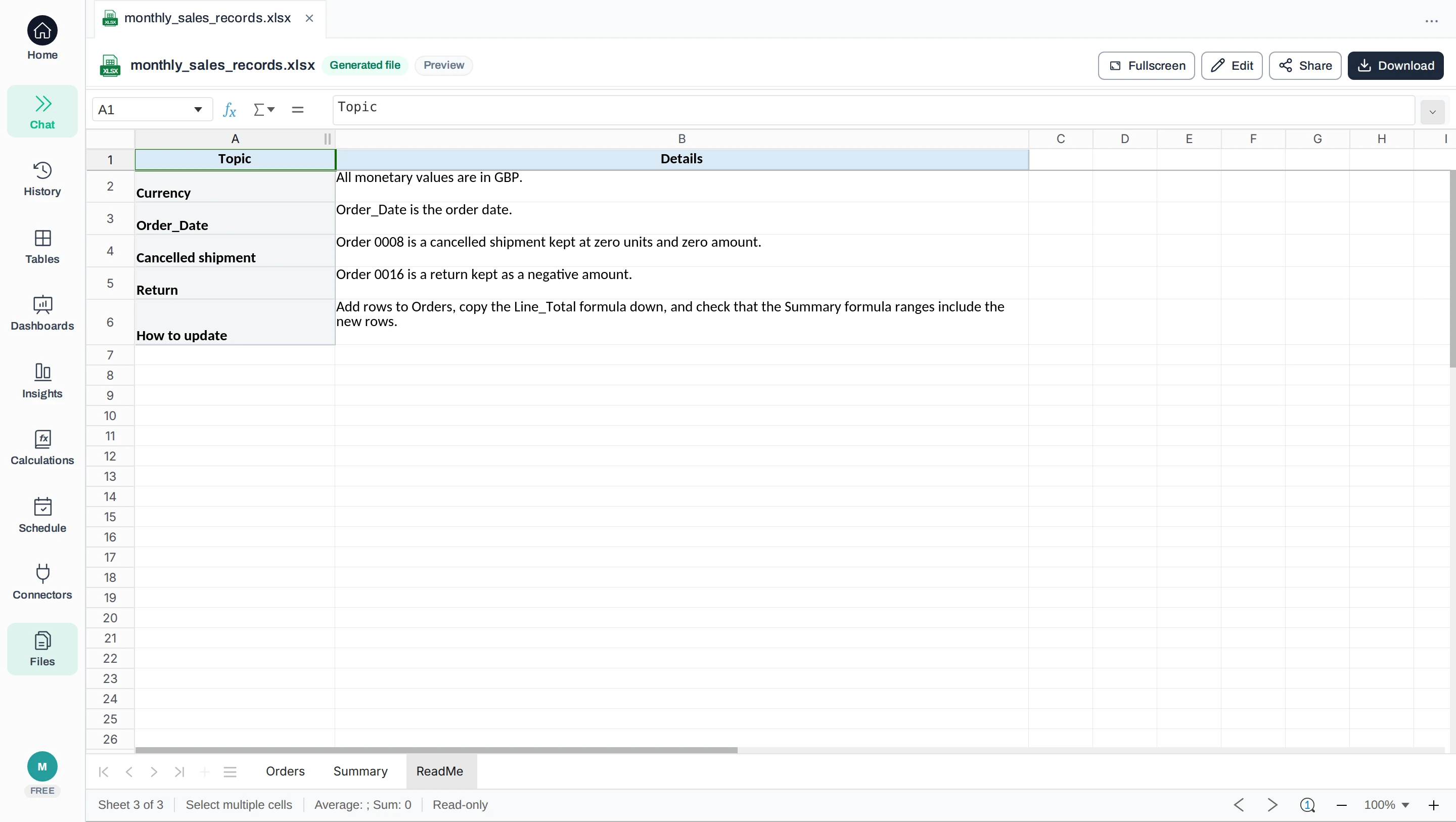Screen dimensions: 1456x822
Task: Switch to the Orders sheet tab
Action: click(286, 771)
